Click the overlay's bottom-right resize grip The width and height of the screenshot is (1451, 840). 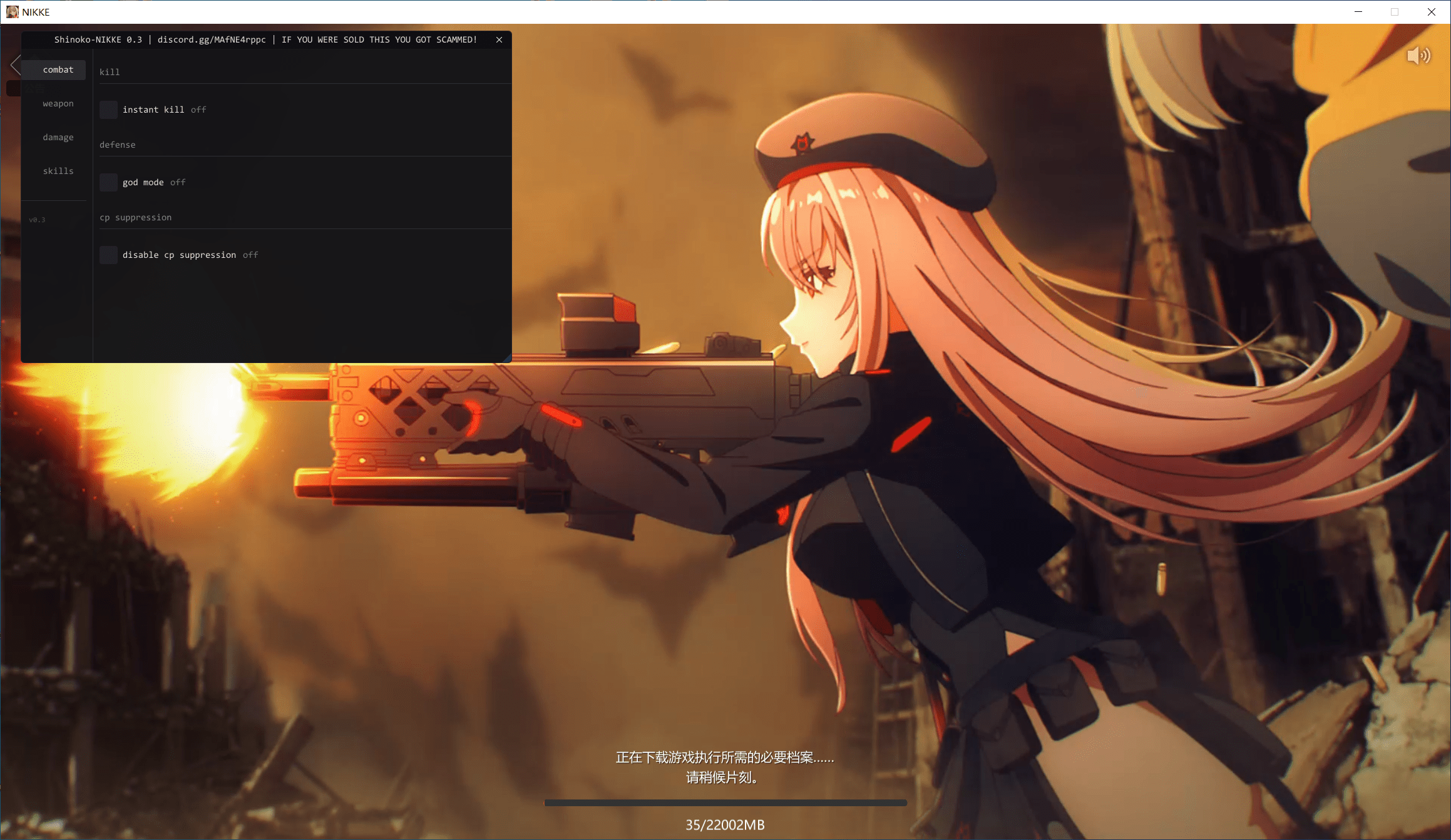point(507,359)
